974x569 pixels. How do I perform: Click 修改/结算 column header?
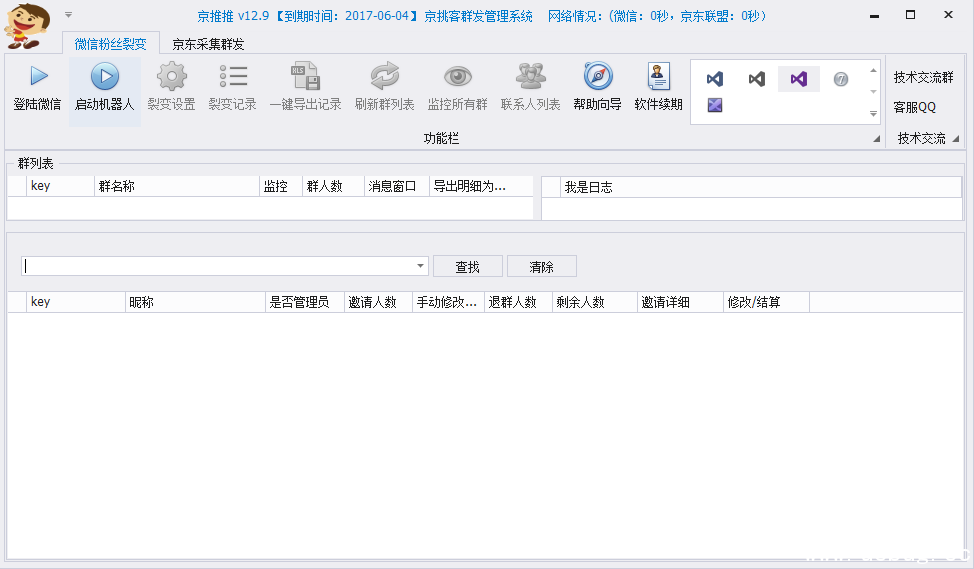[767, 302]
